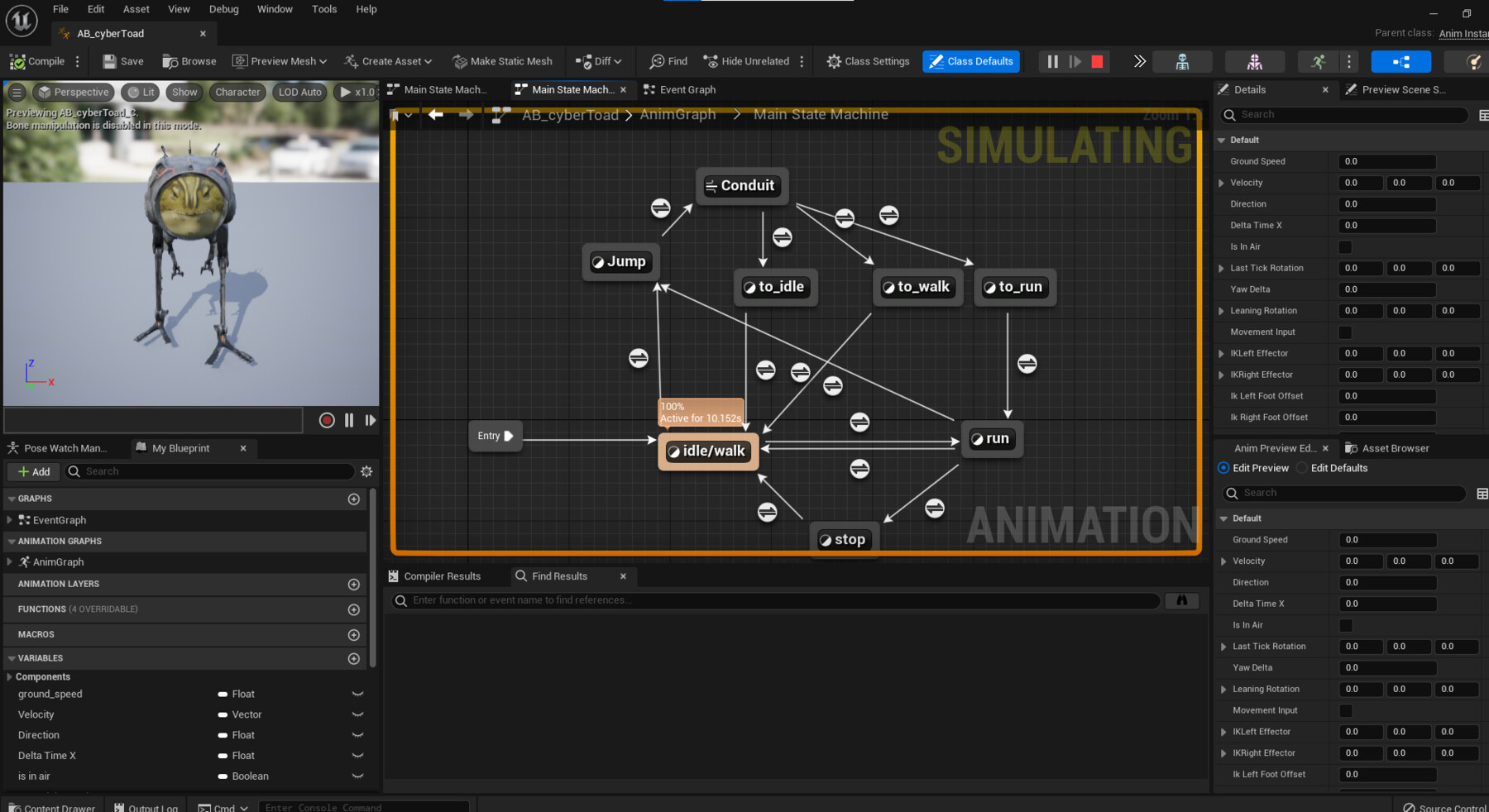The width and height of the screenshot is (1489, 812).
Task: Open the Animation editor (running figure) icon
Action: 1318,61
